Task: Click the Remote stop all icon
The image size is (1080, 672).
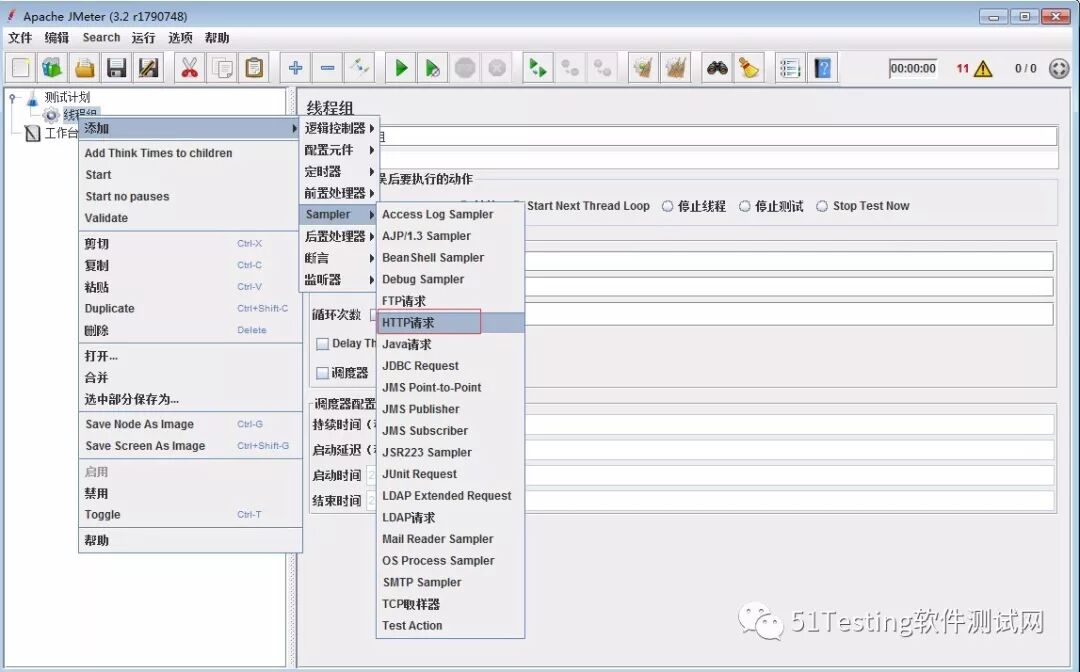Action: (570, 67)
